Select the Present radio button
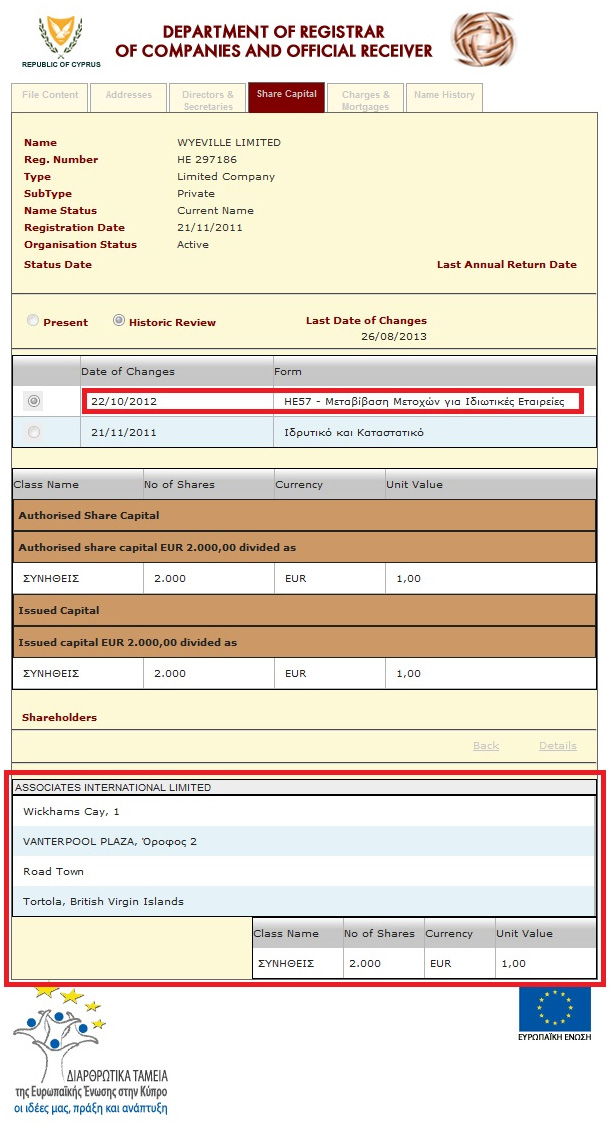Viewport: 613px width, 1137px height. 33,321
